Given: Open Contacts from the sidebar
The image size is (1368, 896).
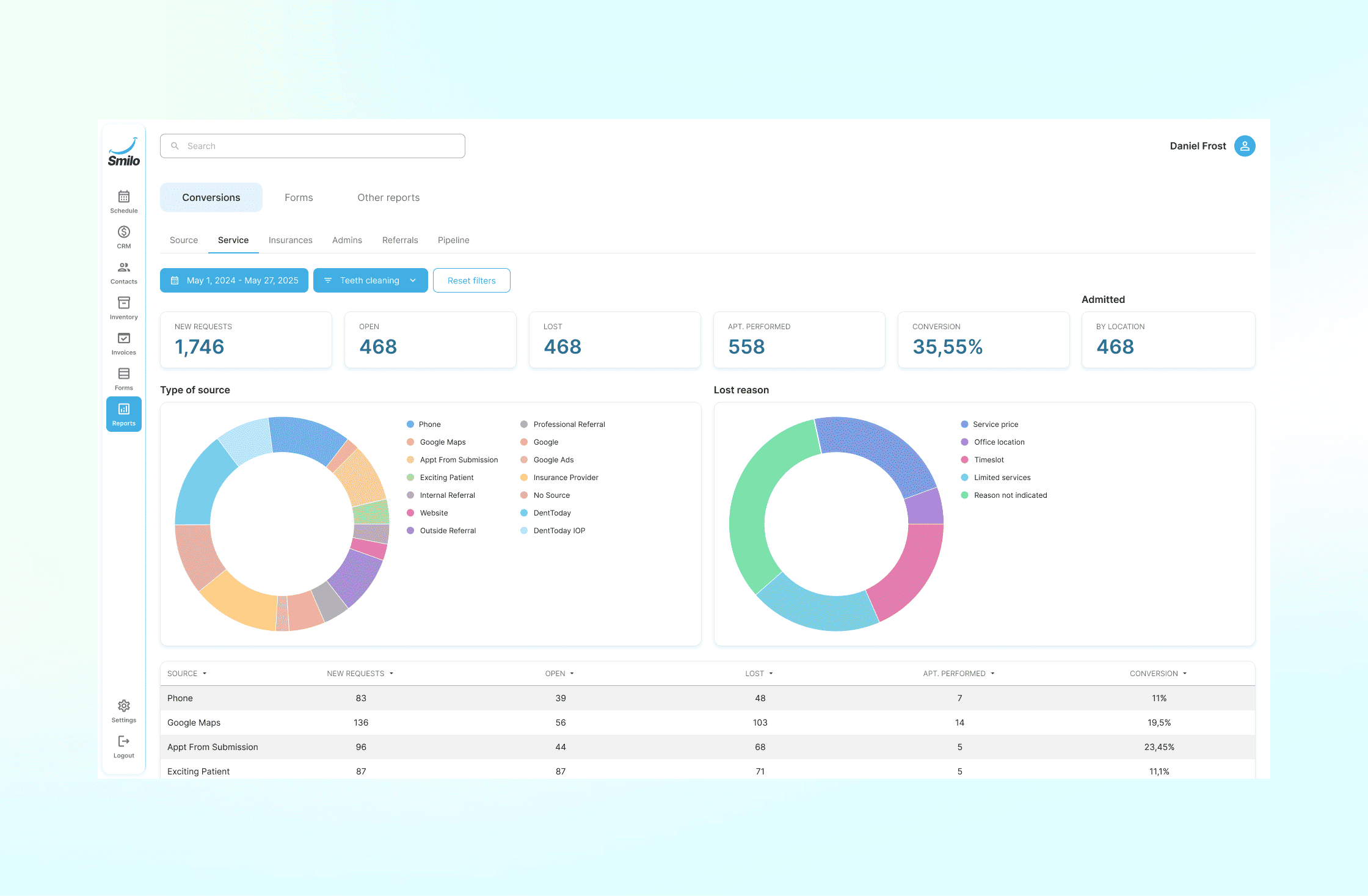Looking at the screenshot, I should coord(123,271).
